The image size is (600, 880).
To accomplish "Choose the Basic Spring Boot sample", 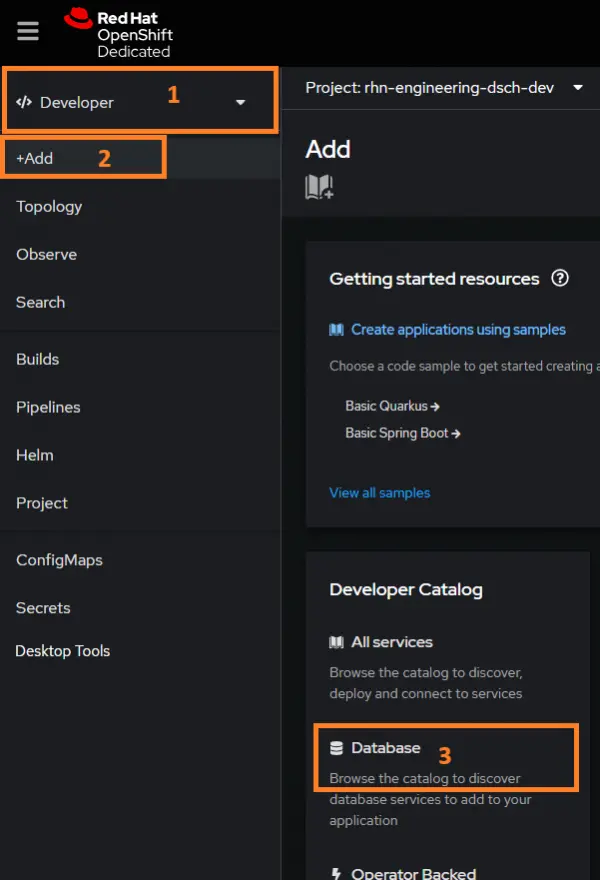I will (402, 433).
